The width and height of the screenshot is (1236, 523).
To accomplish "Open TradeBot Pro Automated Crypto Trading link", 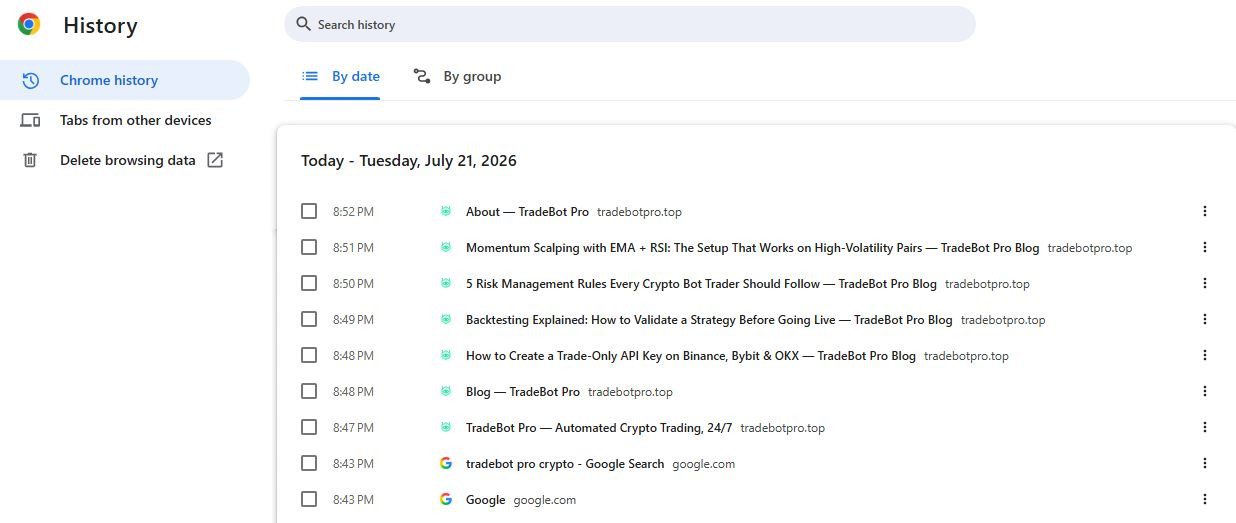I will (x=599, y=427).
